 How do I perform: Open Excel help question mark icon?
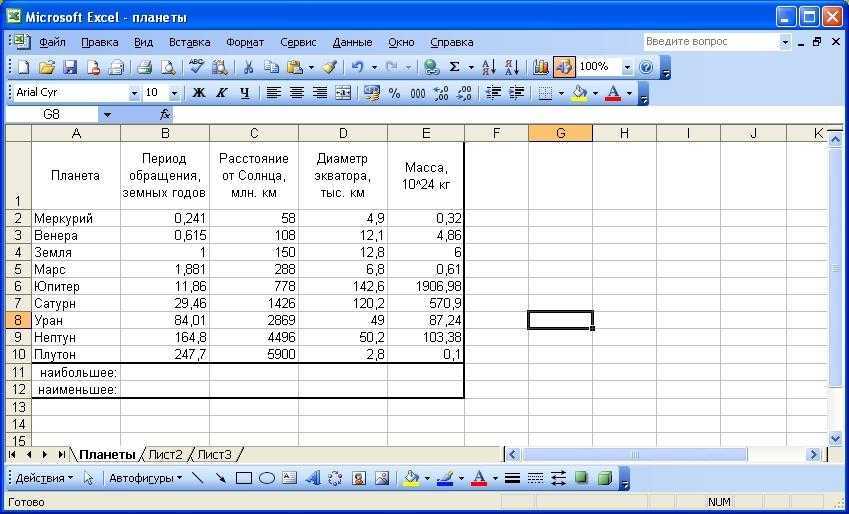pos(645,67)
